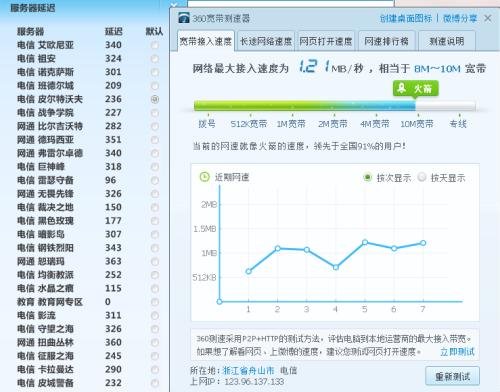Click the 微博分享 link
The width and height of the screenshot is (500, 392).
click(460, 18)
